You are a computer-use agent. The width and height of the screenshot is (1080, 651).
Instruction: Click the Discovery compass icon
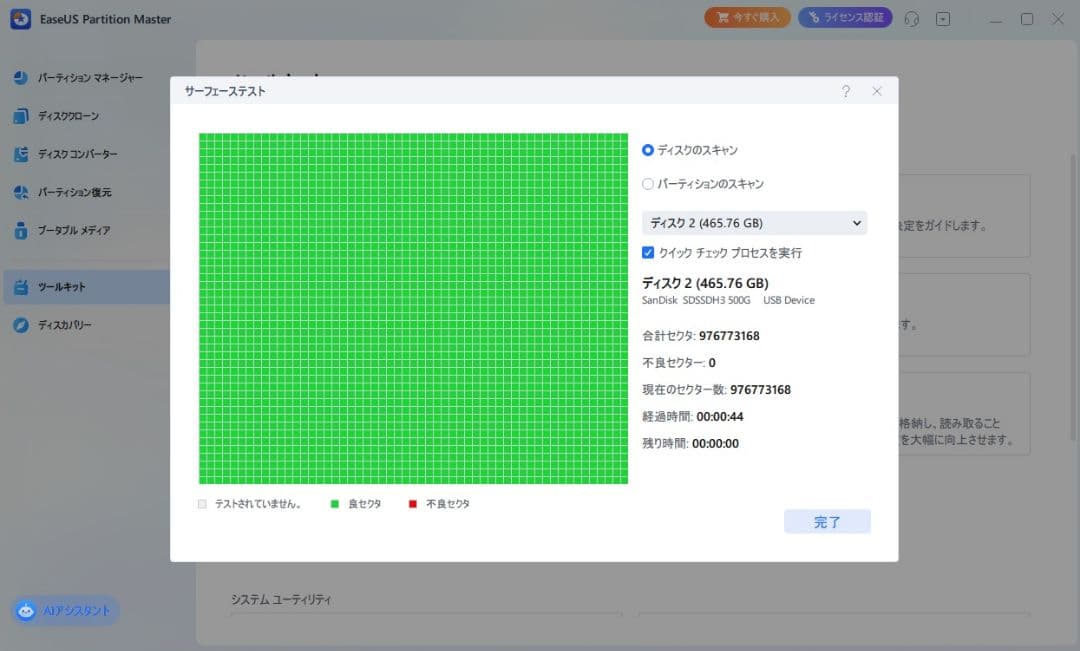coord(21,325)
